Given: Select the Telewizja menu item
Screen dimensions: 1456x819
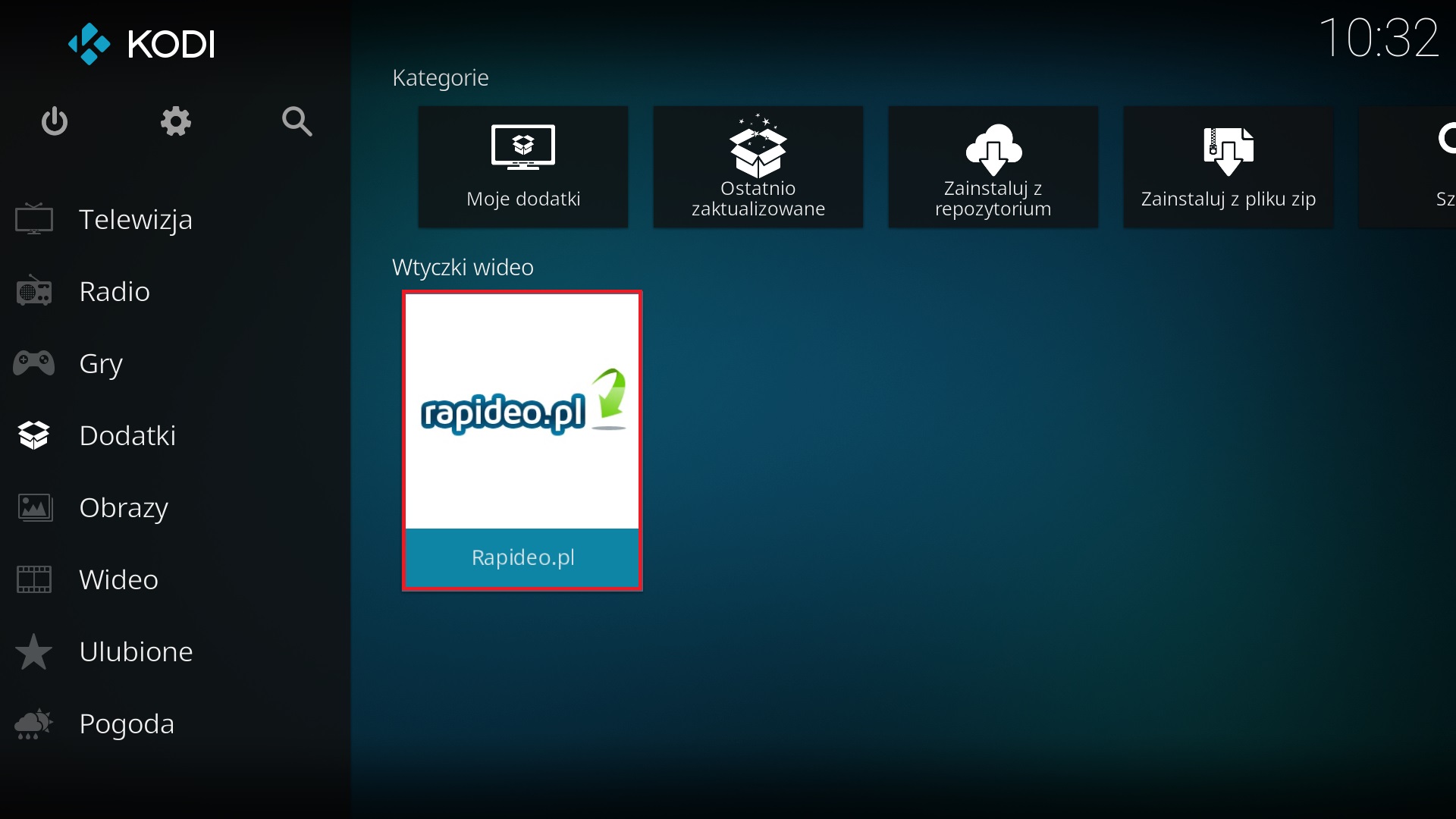Looking at the screenshot, I should 136,219.
